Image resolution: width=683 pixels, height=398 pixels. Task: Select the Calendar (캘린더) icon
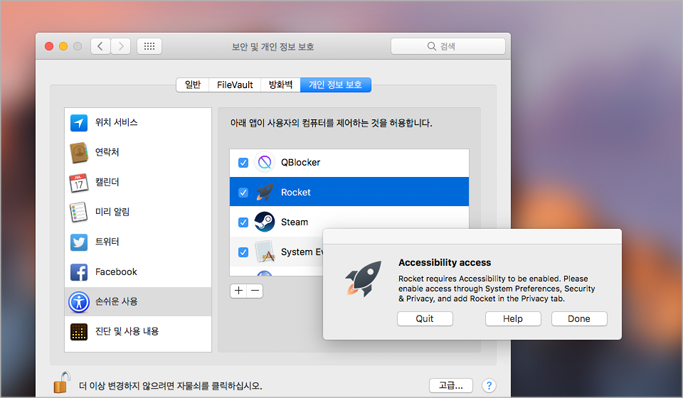(79, 183)
